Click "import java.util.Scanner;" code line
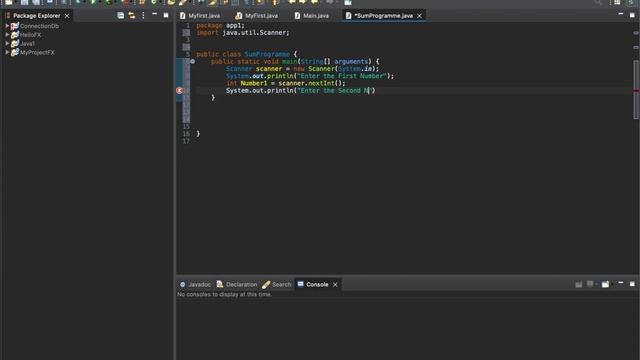The width and height of the screenshot is (640, 360). [x=243, y=33]
